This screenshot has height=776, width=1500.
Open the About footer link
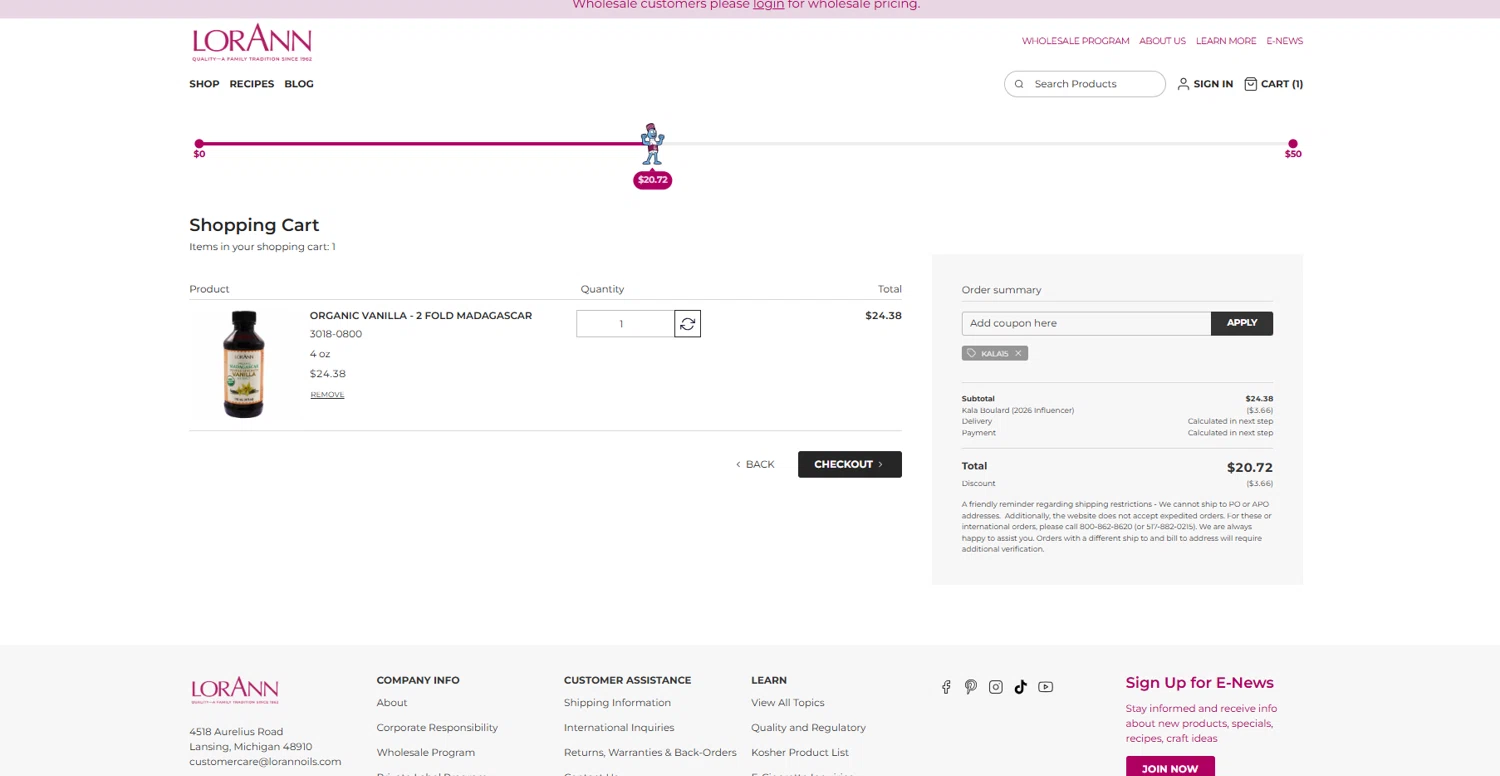point(392,703)
